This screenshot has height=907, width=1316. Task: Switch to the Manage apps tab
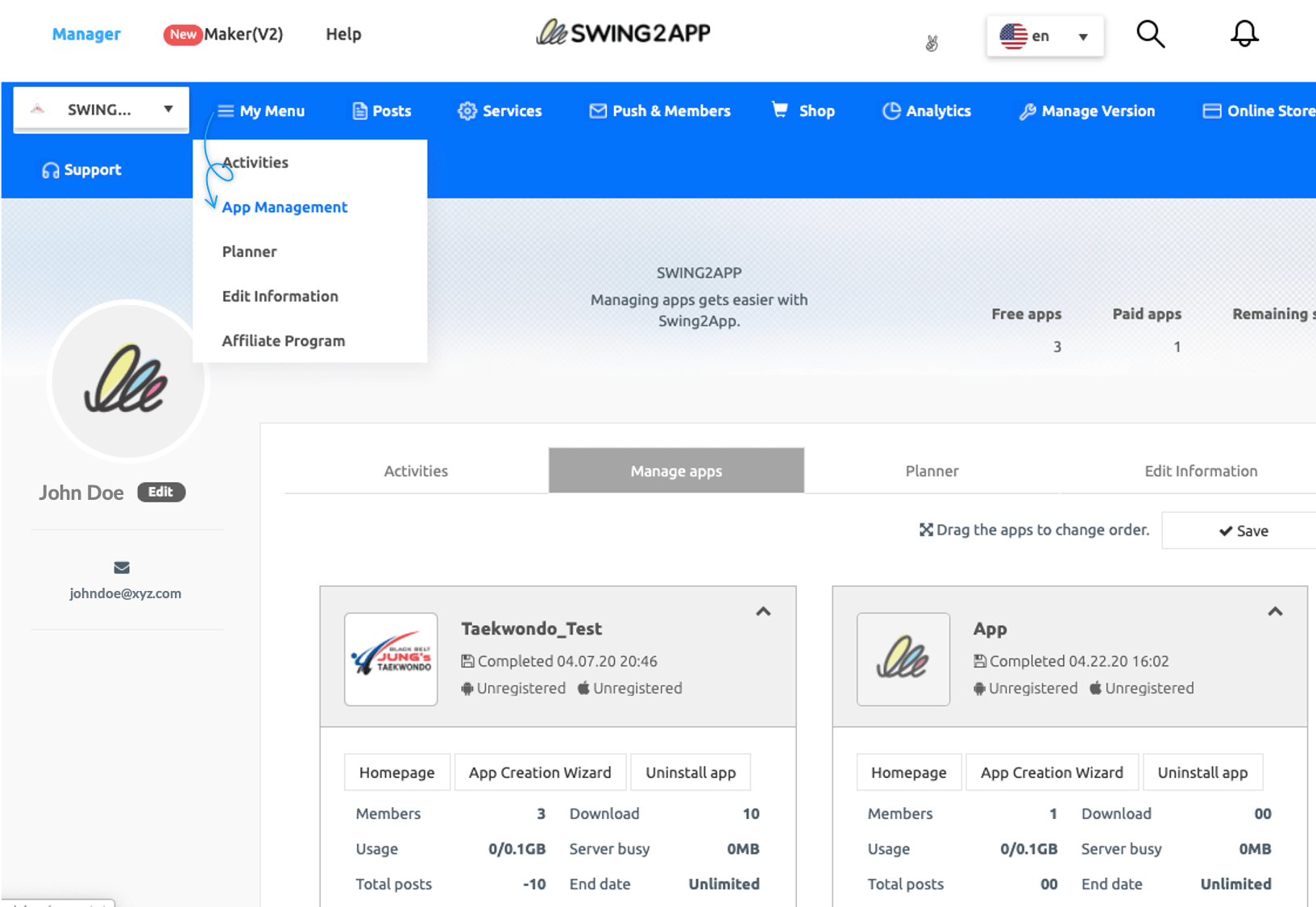[x=676, y=471]
